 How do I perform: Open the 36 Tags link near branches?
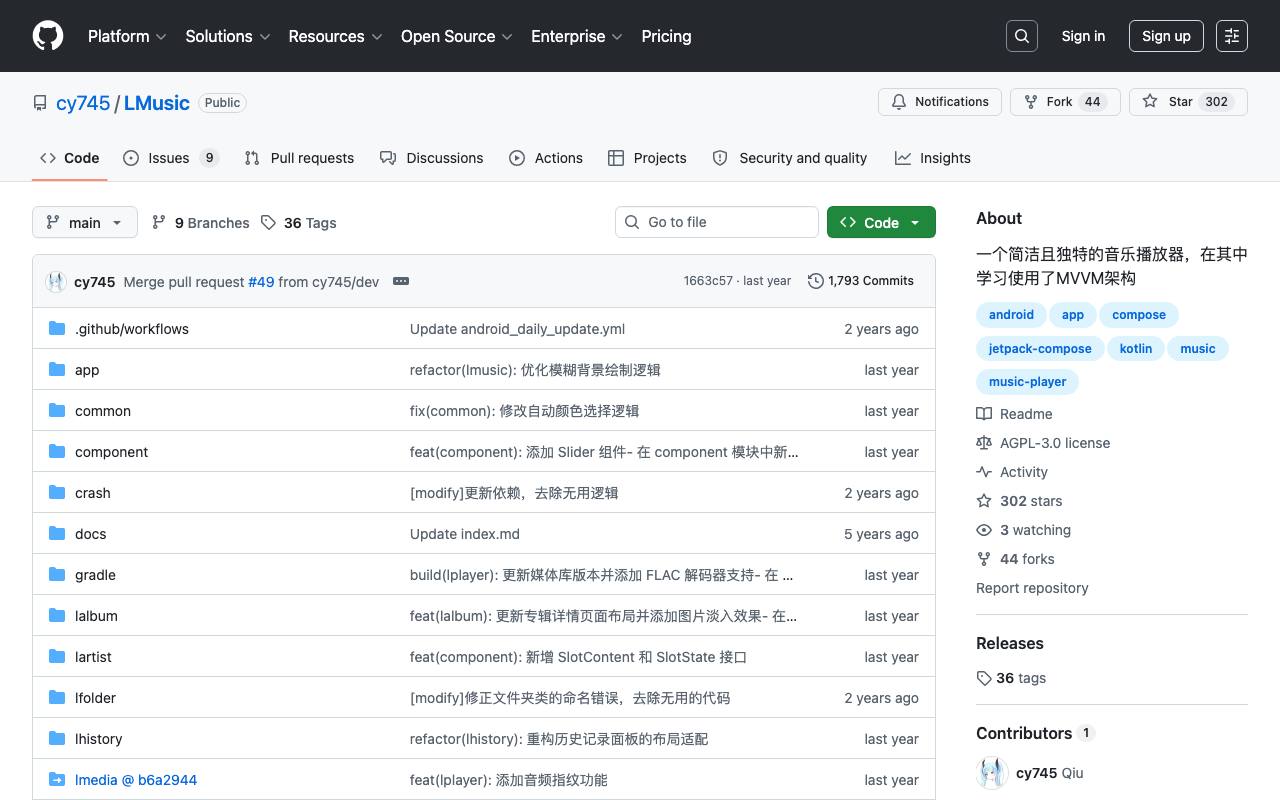[298, 223]
